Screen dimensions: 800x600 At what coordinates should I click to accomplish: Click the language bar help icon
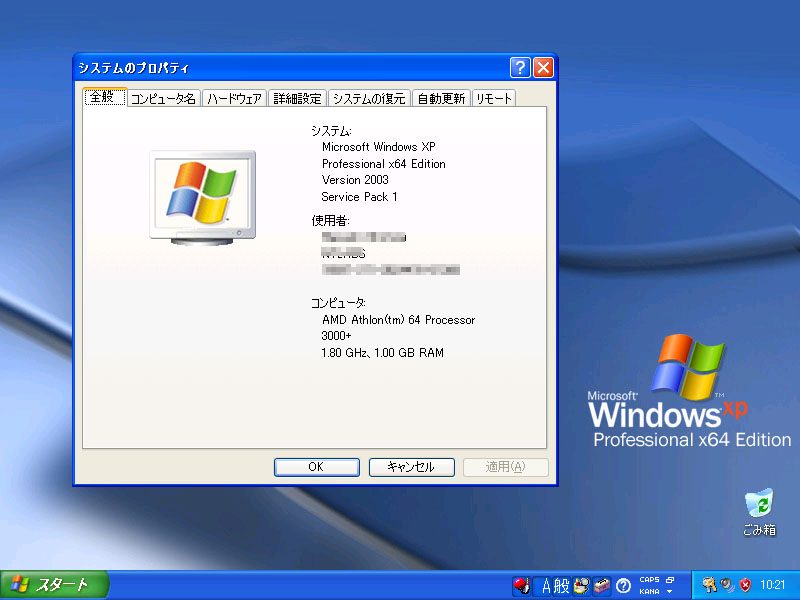coord(623,586)
